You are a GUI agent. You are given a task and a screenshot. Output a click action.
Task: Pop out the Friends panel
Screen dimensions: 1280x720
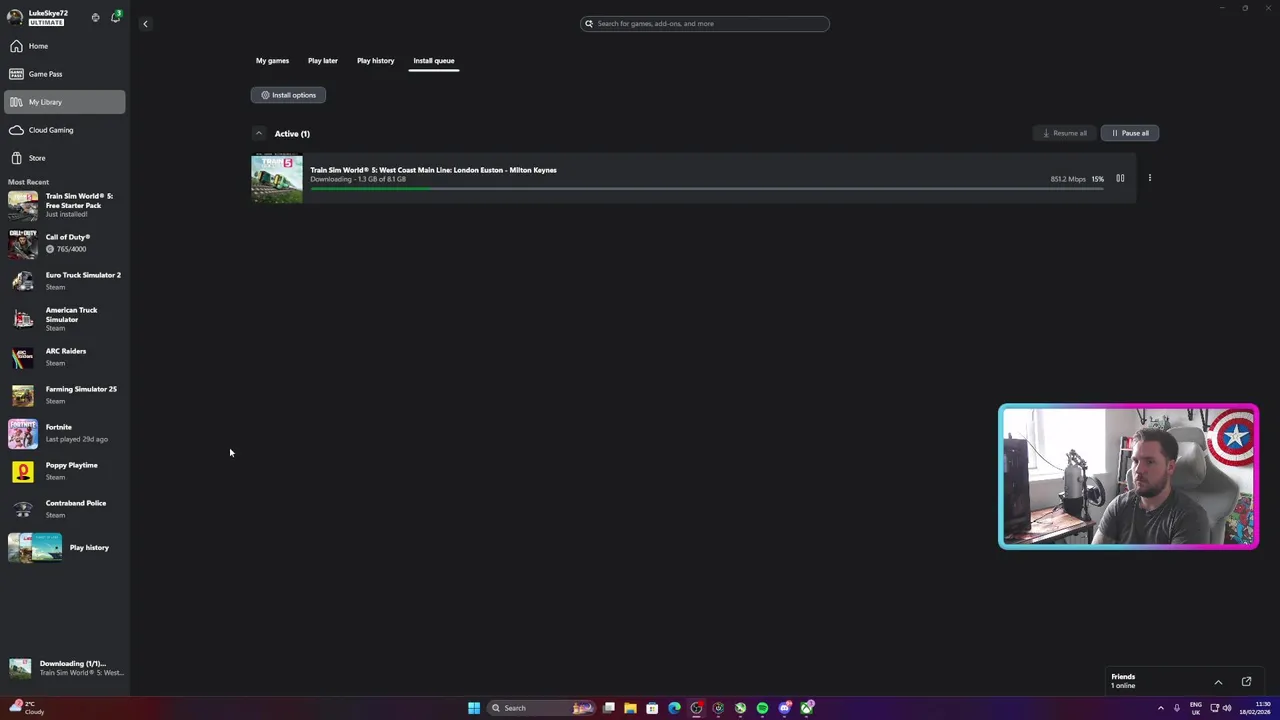[1246, 682]
